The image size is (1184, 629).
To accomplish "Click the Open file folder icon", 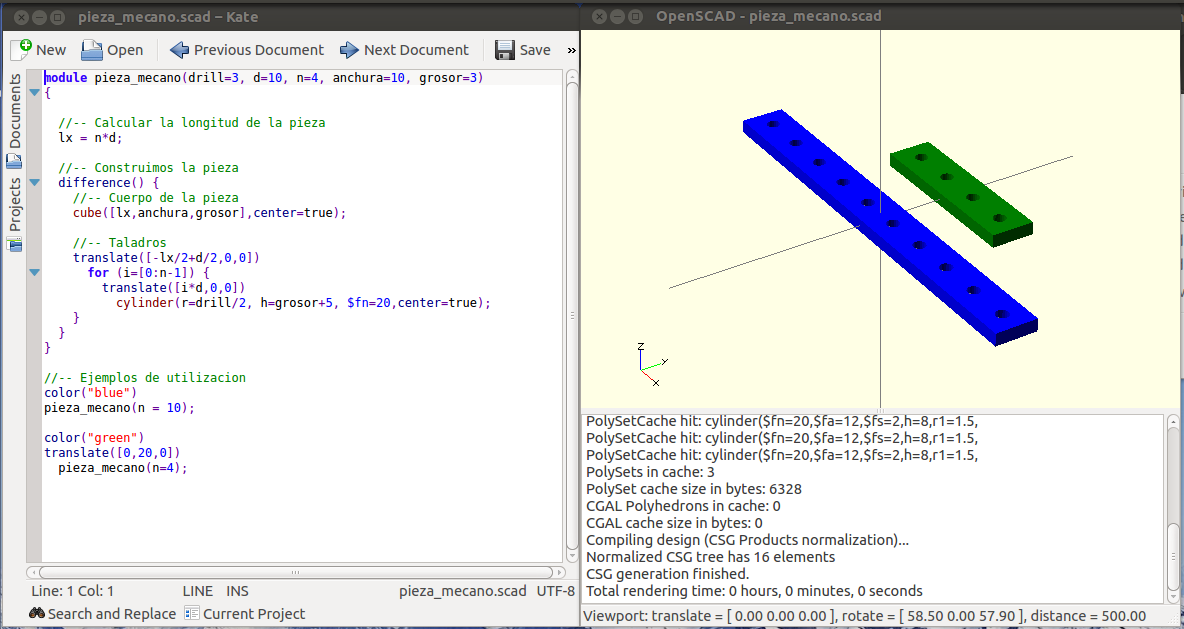I will [92, 50].
